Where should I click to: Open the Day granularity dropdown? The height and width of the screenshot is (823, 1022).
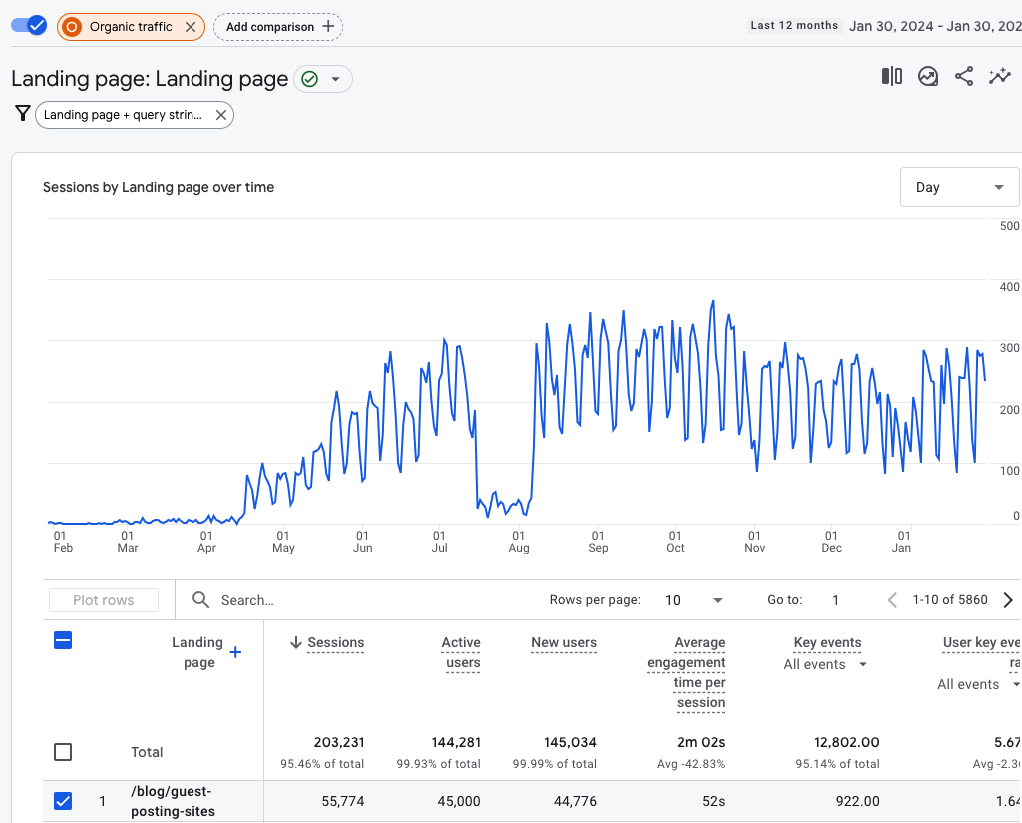click(x=959, y=187)
